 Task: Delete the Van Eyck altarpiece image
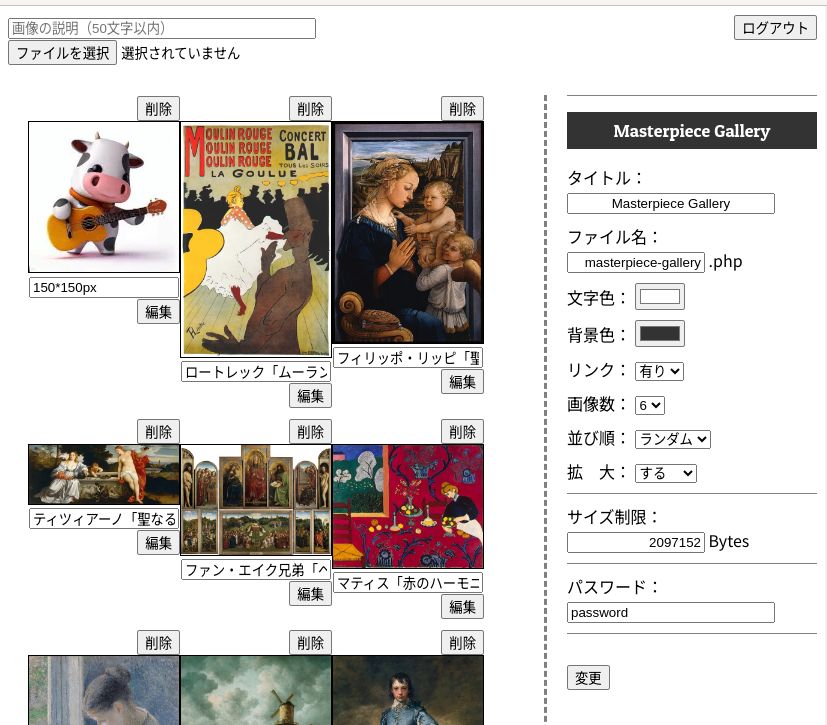click(x=310, y=432)
